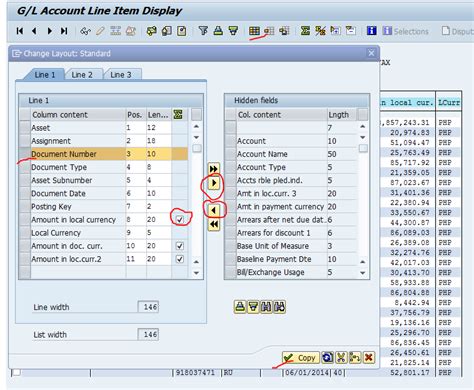The height and width of the screenshot is (390, 474).
Task: Open display document glasses icon
Action: pyautogui.click(x=85, y=31)
